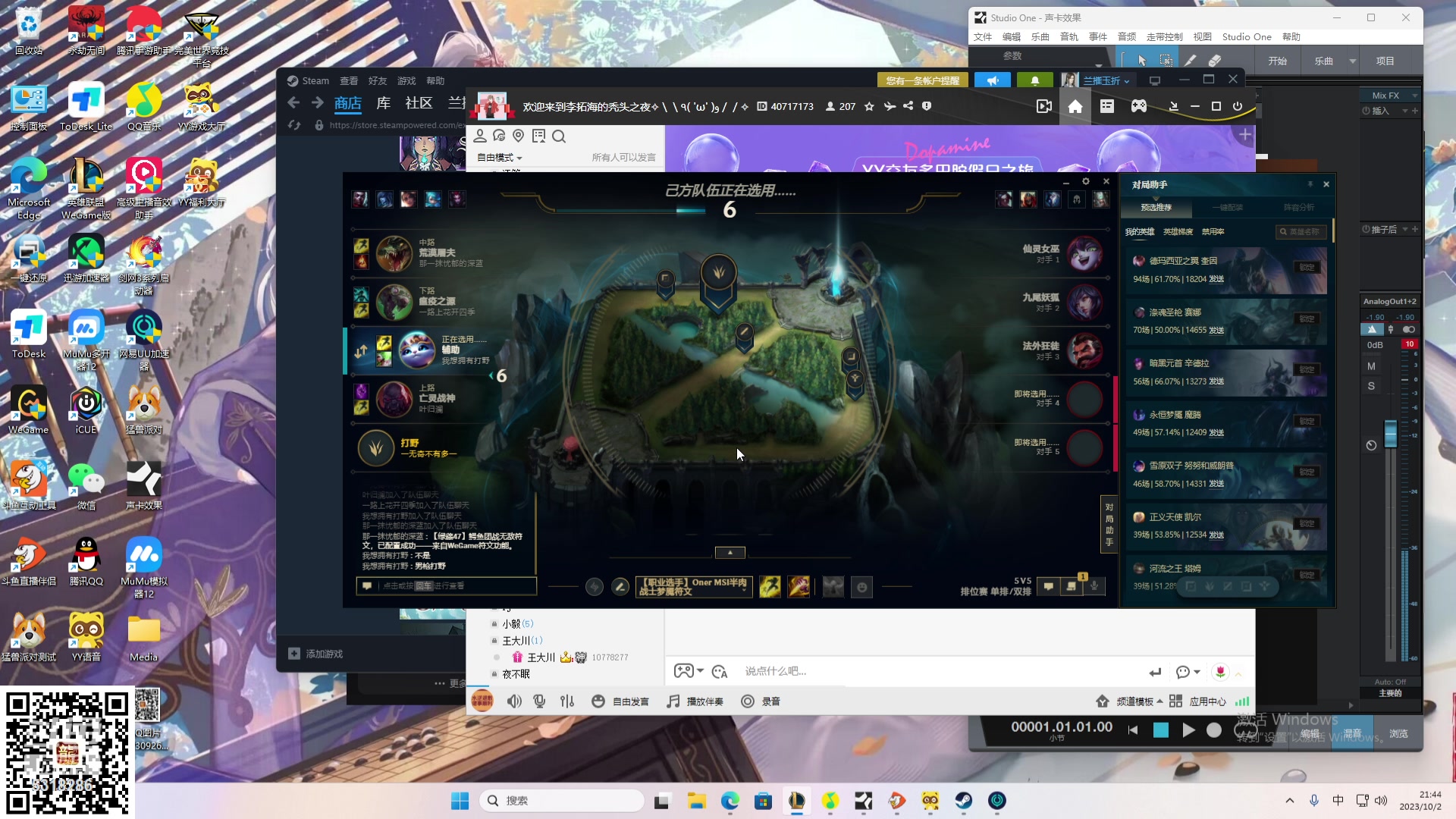This screenshot has height=819, width=1456.
Task: Click the 您有一条帐户提醒 Steam alert
Action: click(923, 80)
